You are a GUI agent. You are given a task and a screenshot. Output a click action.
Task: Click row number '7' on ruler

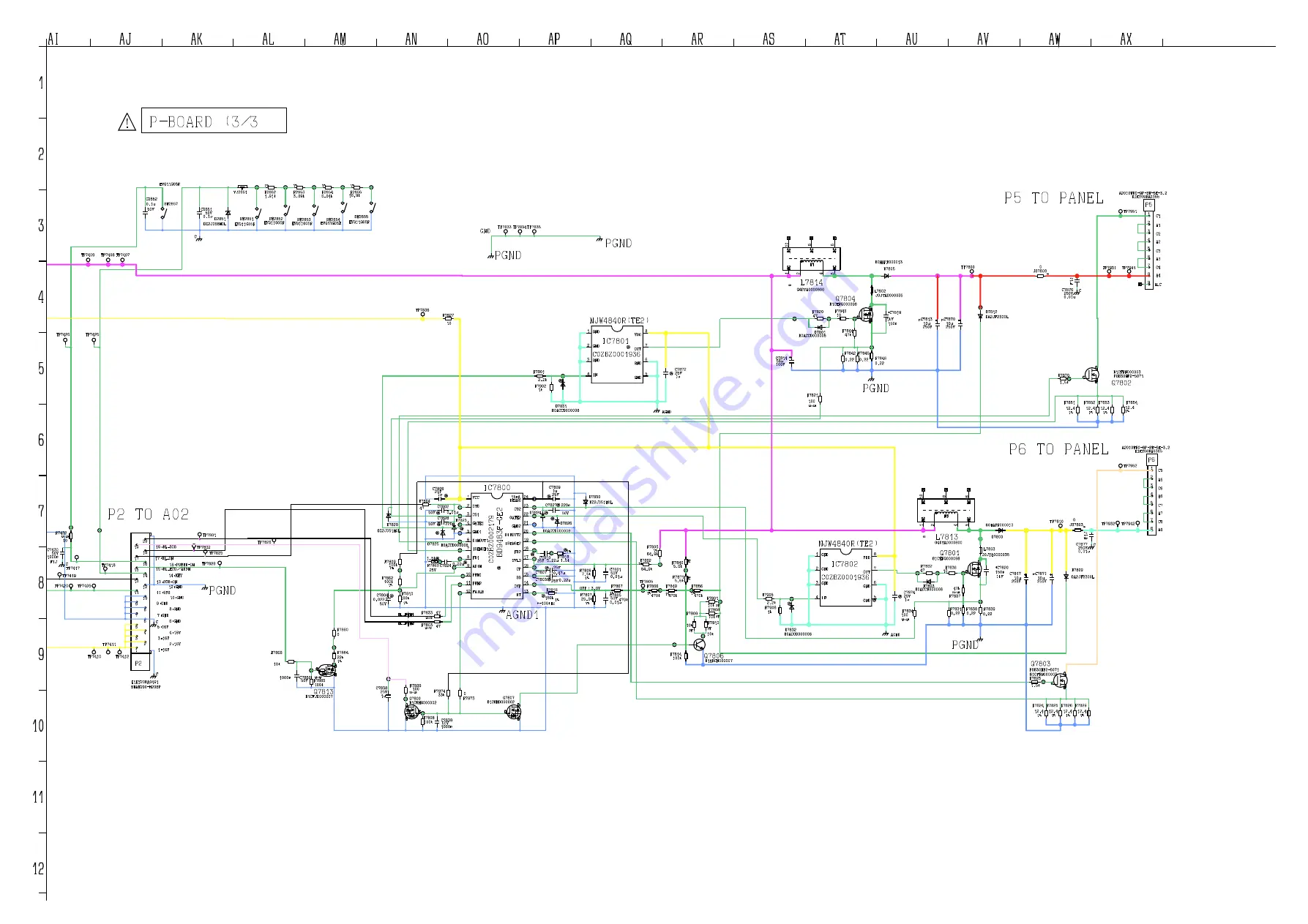(x=41, y=511)
